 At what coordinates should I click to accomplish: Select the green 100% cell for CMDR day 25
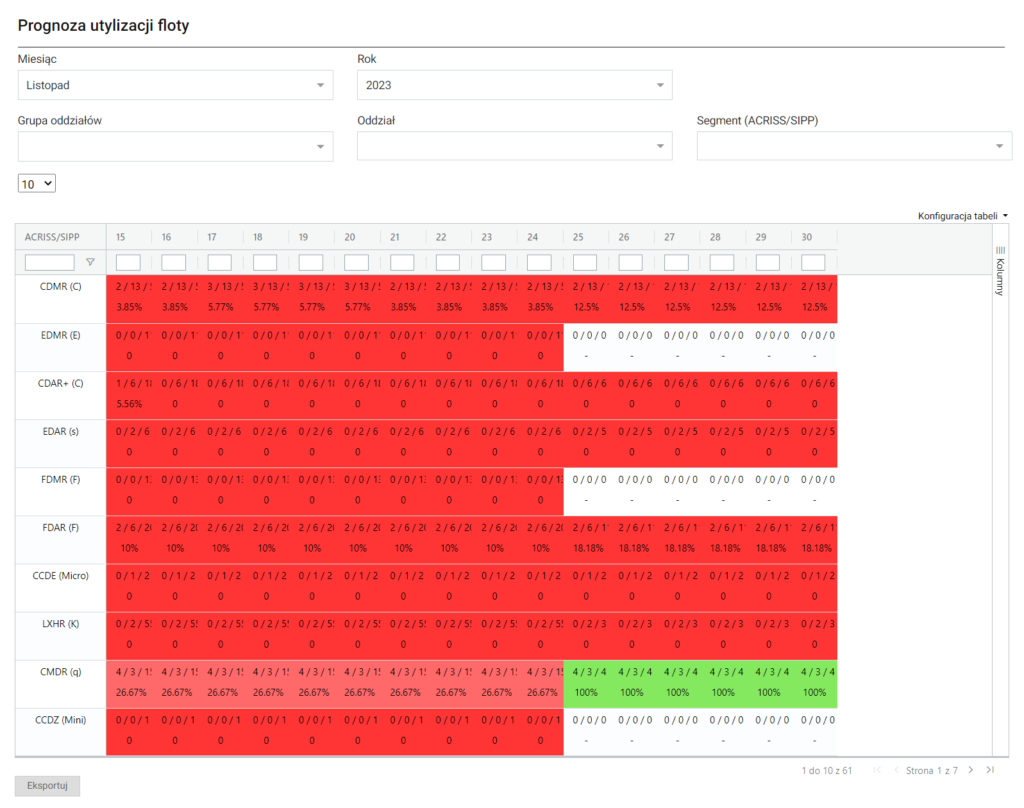tap(586, 684)
